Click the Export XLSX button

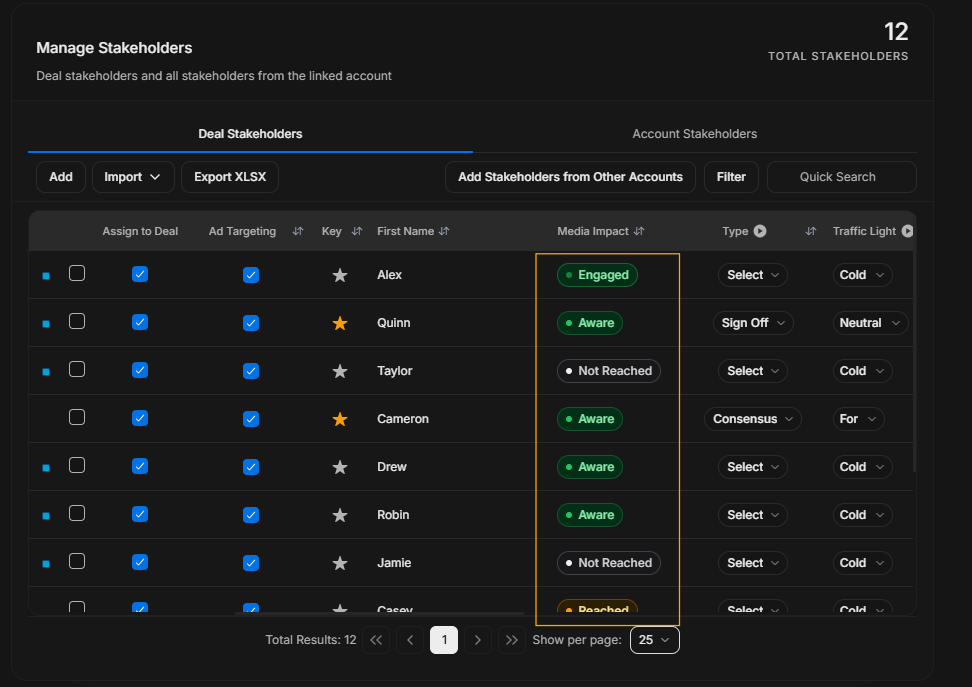pos(230,177)
